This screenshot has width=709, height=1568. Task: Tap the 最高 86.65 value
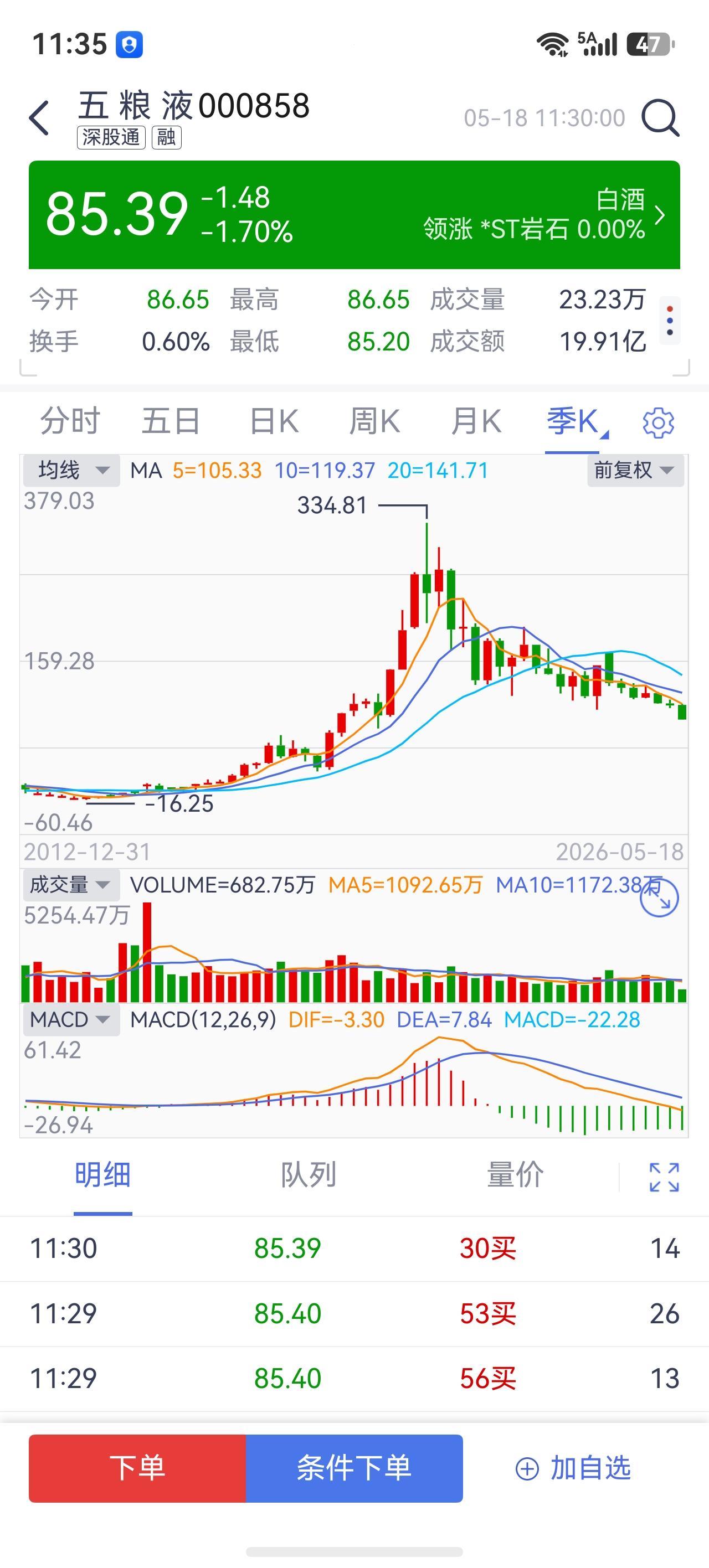pyautogui.click(x=378, y=300)
